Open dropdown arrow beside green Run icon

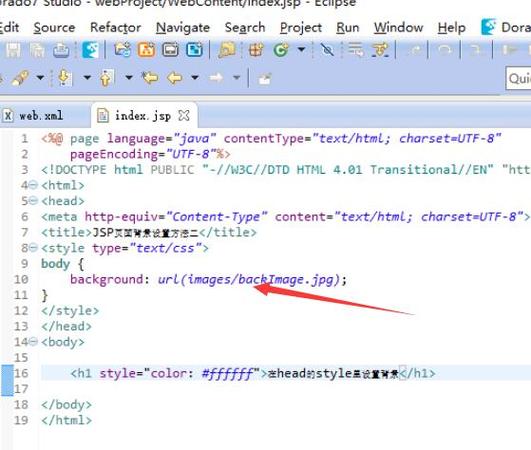pyautogui.click(x=301, y=50)
